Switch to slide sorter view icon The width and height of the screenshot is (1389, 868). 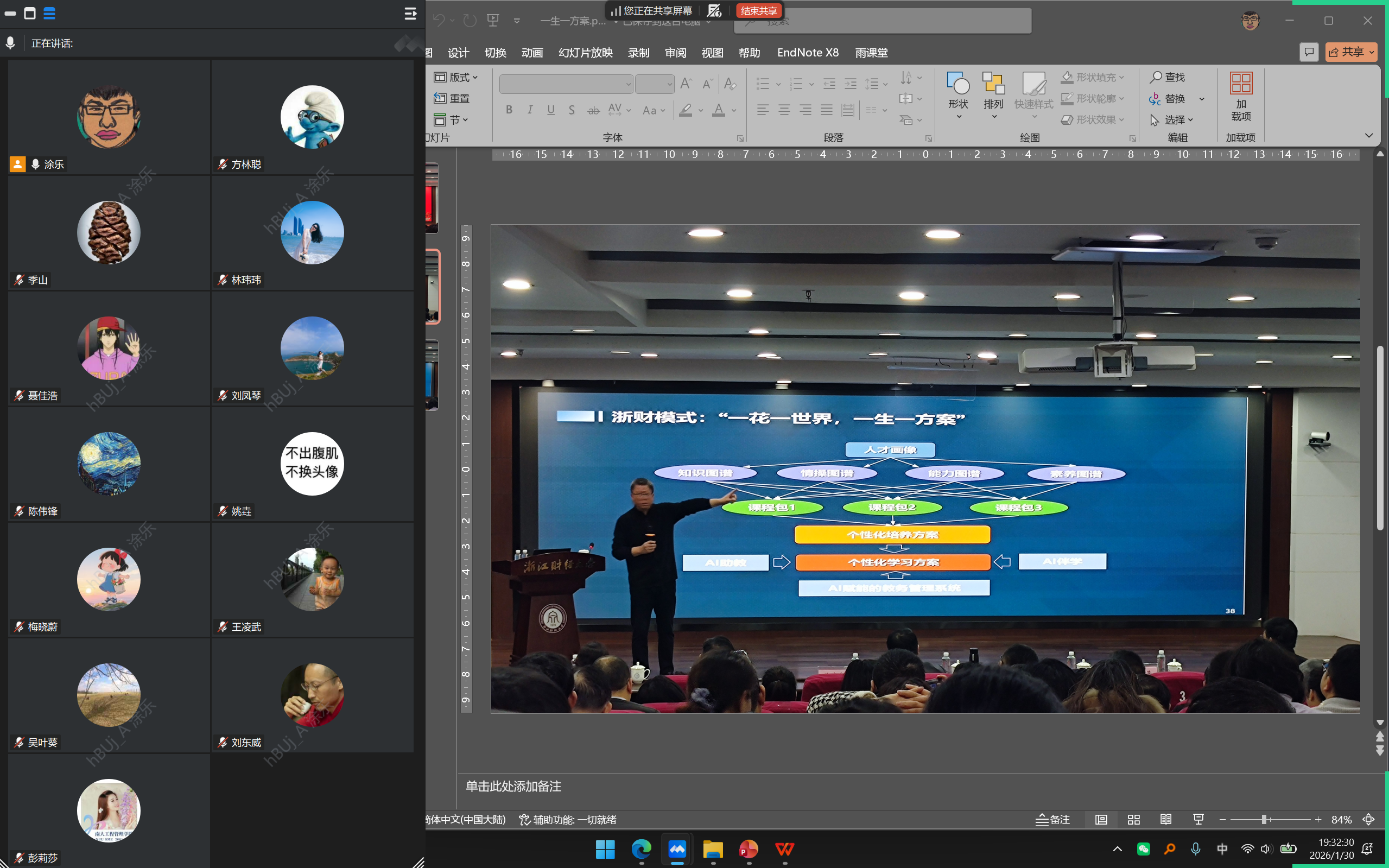(1133, 820)
